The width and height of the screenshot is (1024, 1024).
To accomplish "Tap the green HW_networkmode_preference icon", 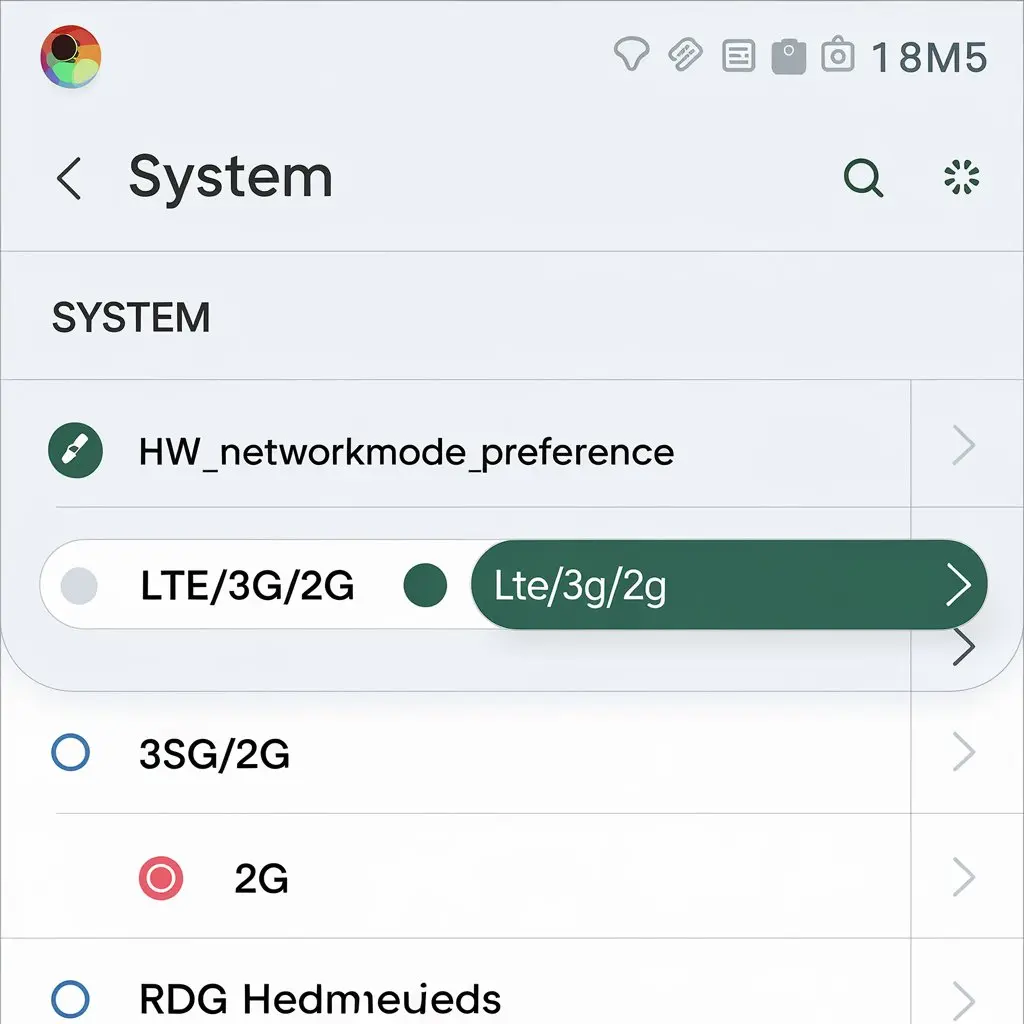I will tap(76, 451).
